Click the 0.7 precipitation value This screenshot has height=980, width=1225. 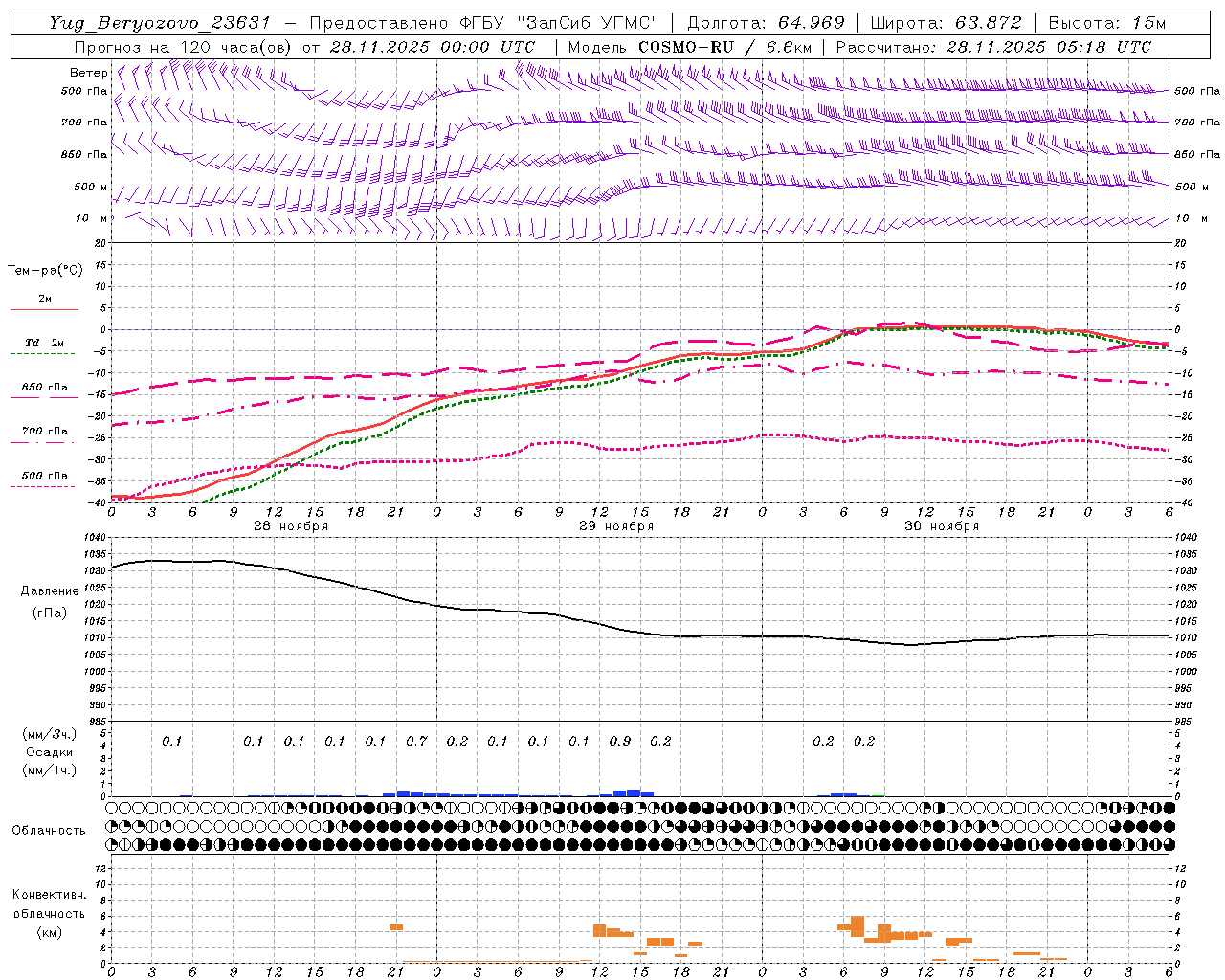(x=416, y=742)
